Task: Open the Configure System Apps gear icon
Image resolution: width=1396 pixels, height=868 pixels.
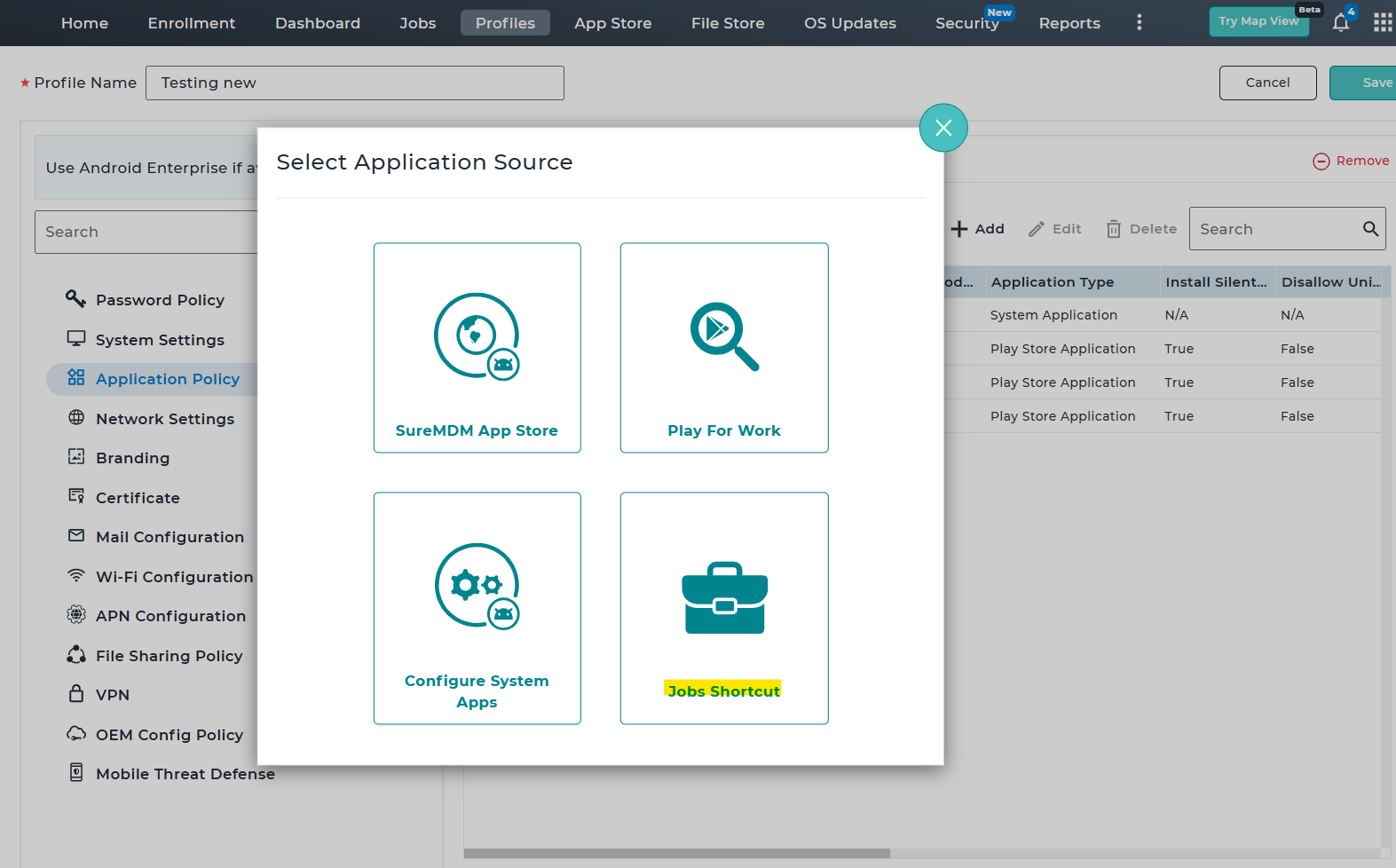Action: pyautogui.click(x=477, y=587)
